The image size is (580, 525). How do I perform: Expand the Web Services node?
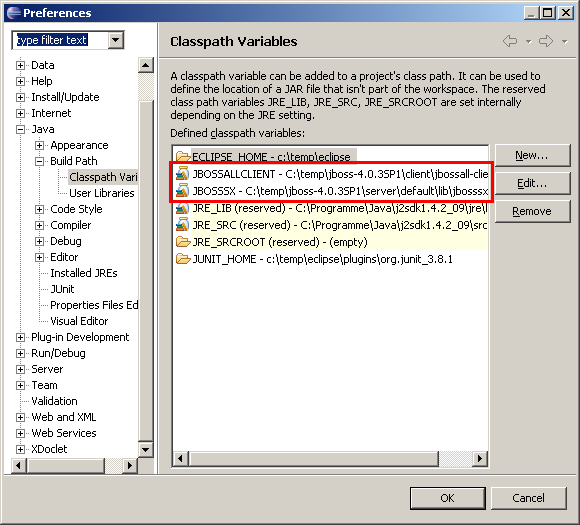pyautogui.click(x=20, y=433)
